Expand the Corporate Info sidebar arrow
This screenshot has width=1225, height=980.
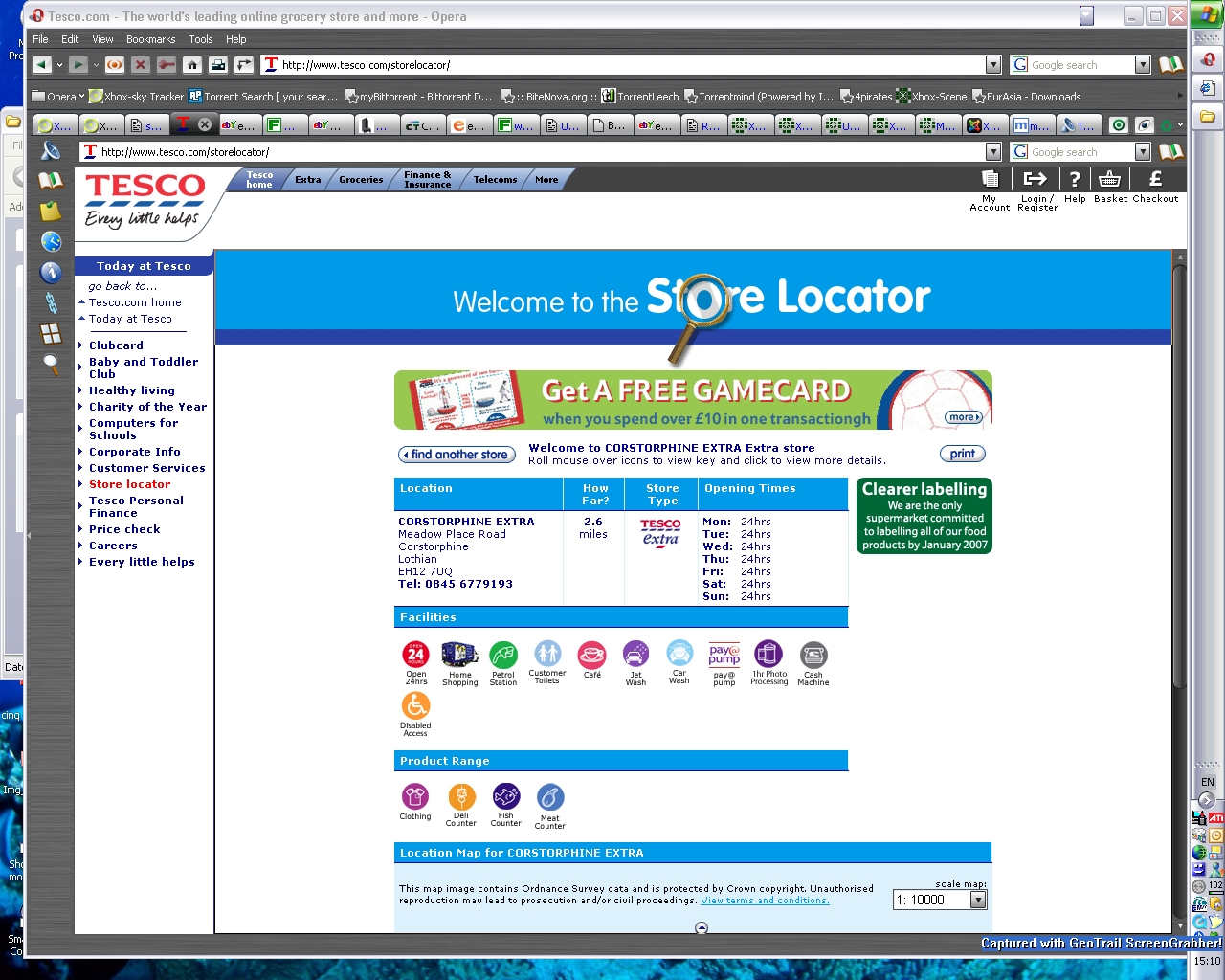pos(80,452)
